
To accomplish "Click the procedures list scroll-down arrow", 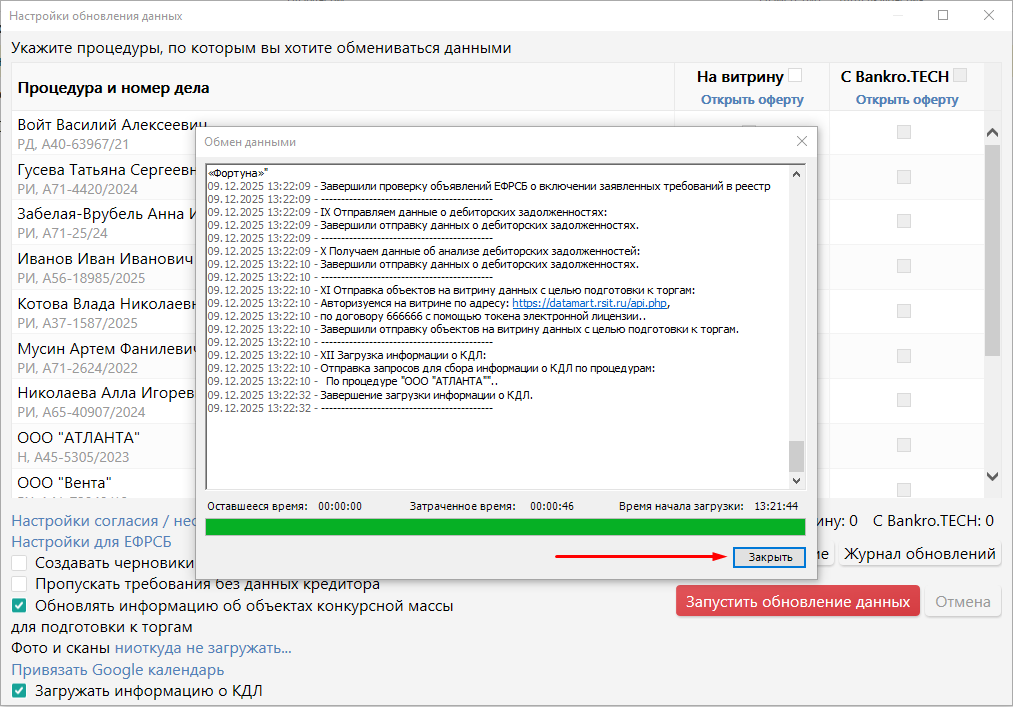I will tap(993, 476).
